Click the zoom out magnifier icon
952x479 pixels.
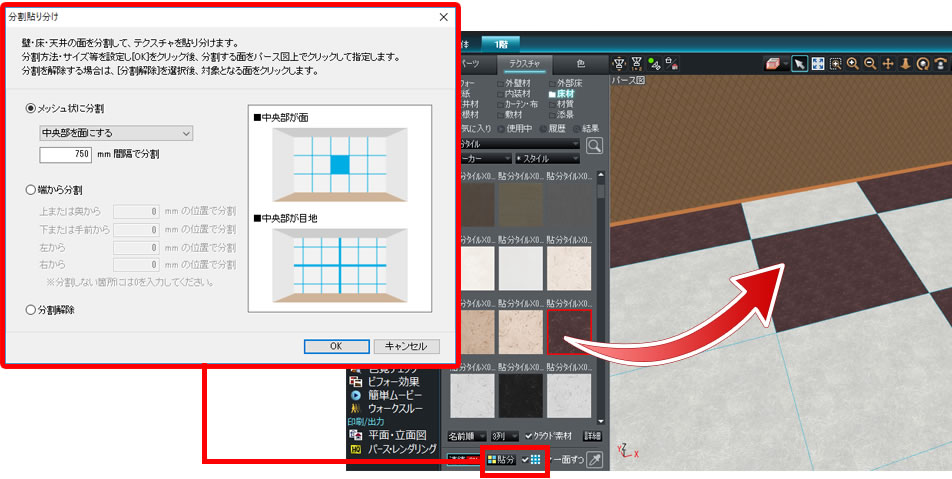click(x=870, y=63)
